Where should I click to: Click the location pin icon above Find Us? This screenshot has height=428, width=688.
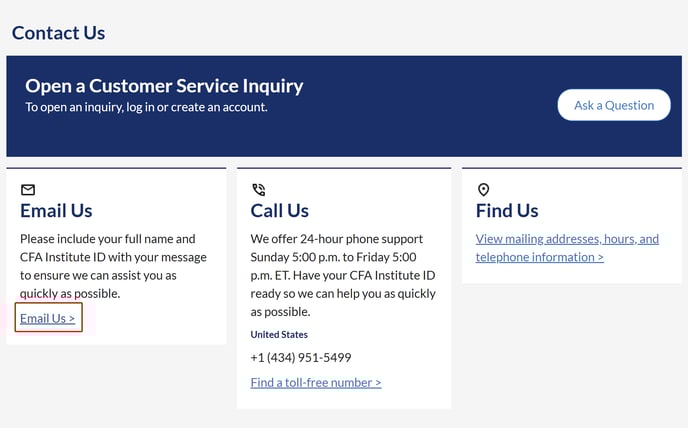[483, 190]
